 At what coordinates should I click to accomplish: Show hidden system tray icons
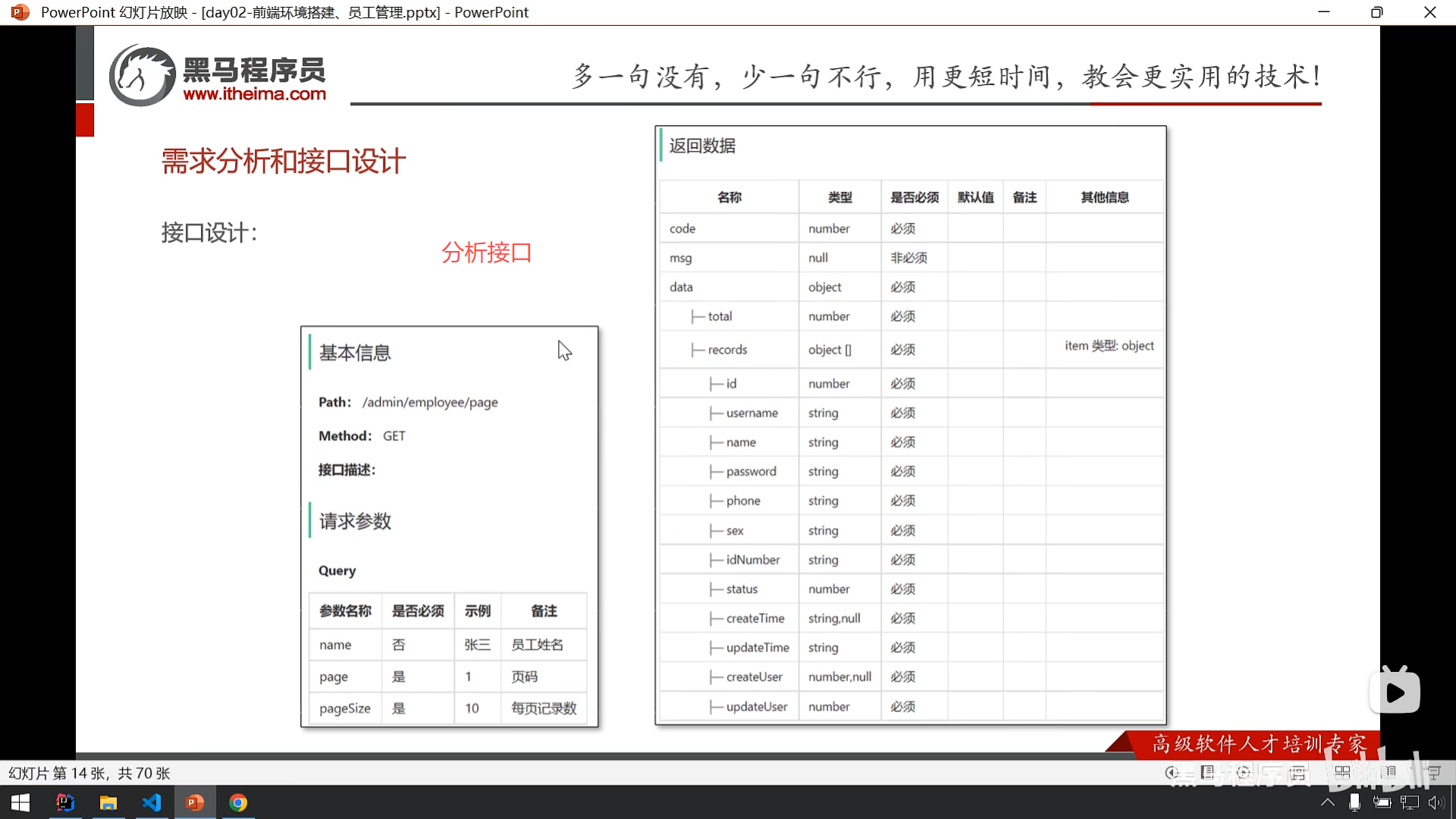click(1327, 802)
